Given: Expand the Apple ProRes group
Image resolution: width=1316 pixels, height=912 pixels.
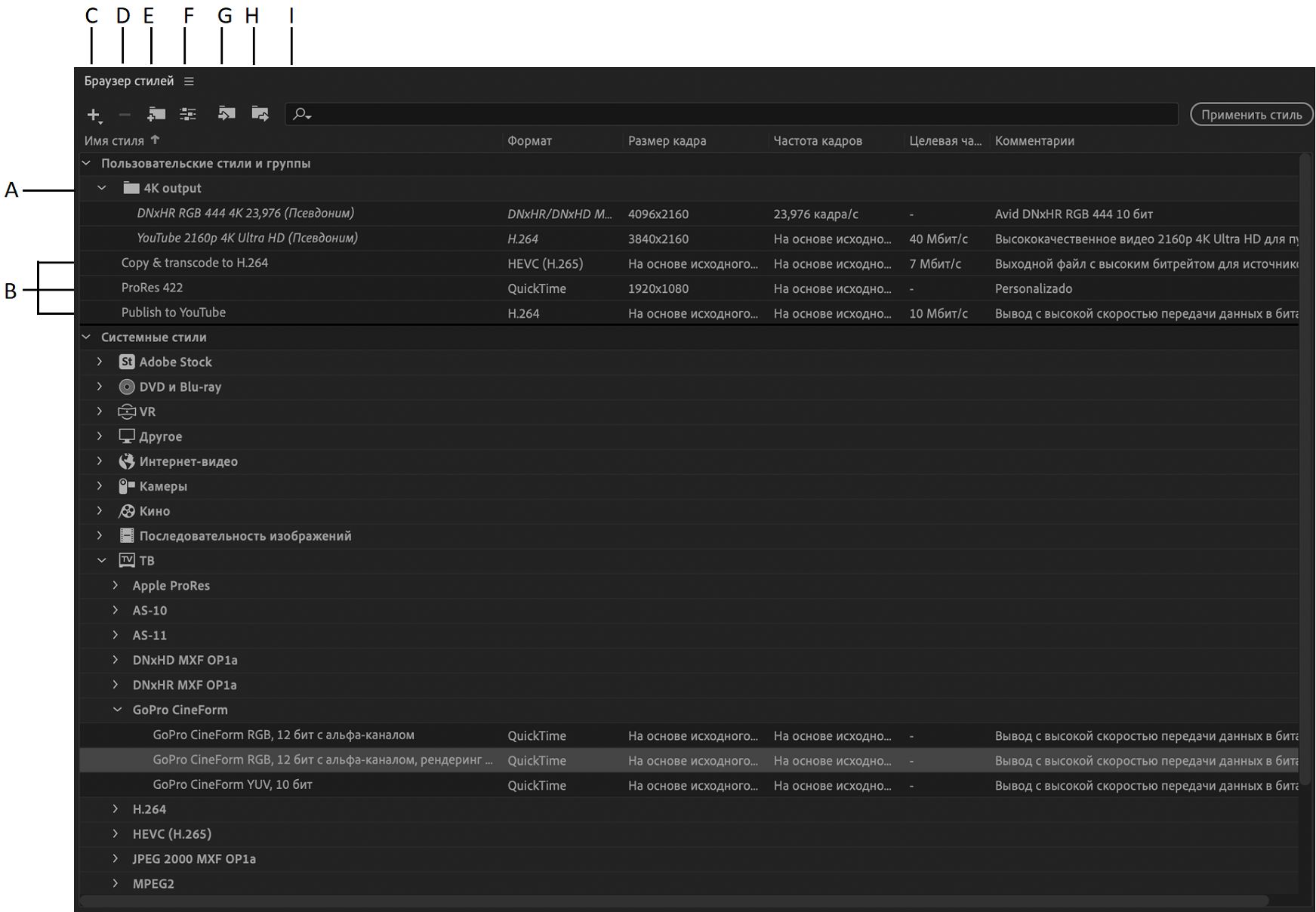Looking at the screenshot, I should pyautogui.click(x=116, y=585).
